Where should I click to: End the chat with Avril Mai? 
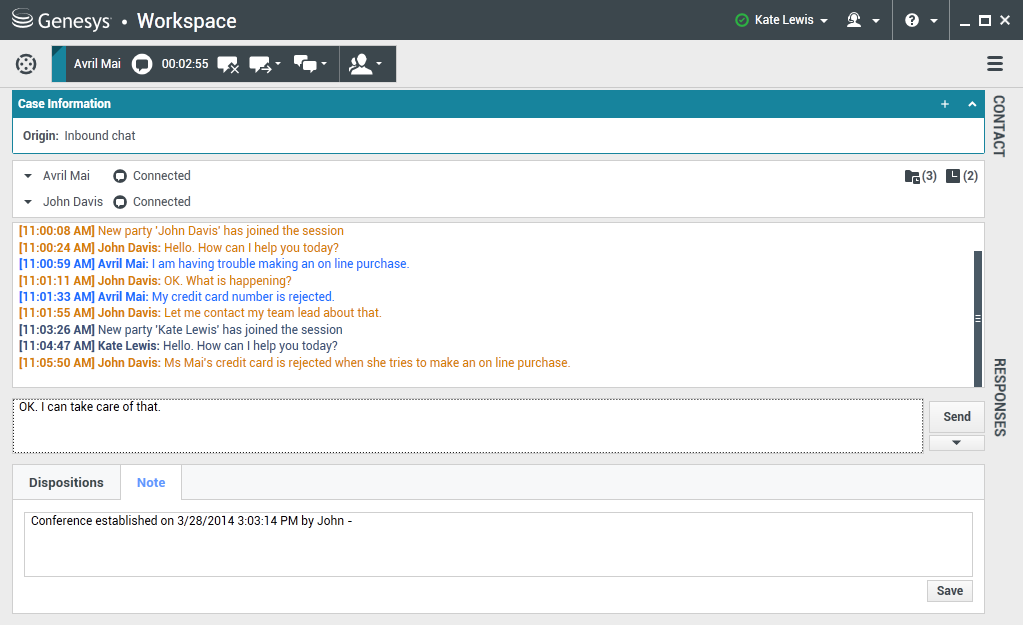click(227, 64)
